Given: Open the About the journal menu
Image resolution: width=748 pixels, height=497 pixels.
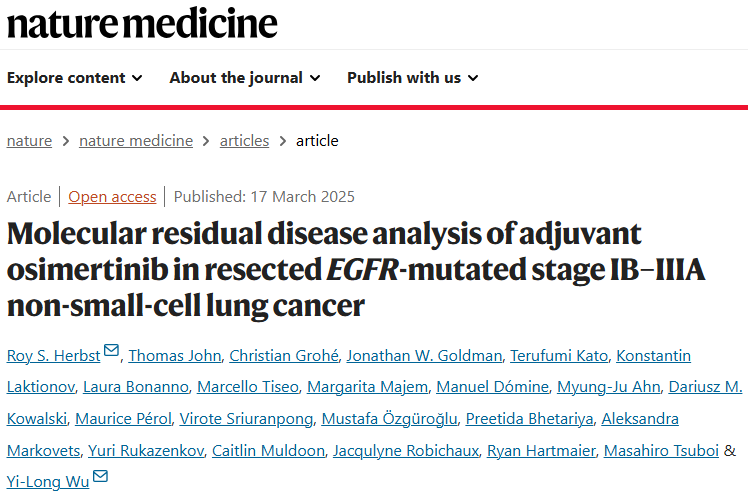Looking at the screenshot, I should pyautogui.click(x=245, y=78).
